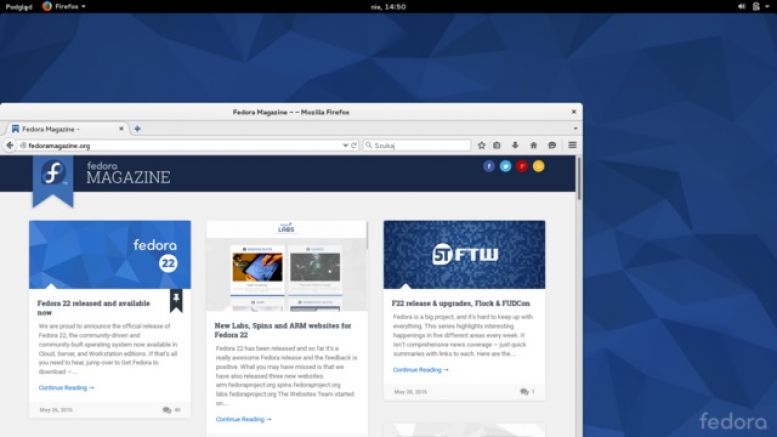Viewport: 777px width, 437px height.
Task: Close the Fedora Magazine tab
Action: [x=121, y=129]
